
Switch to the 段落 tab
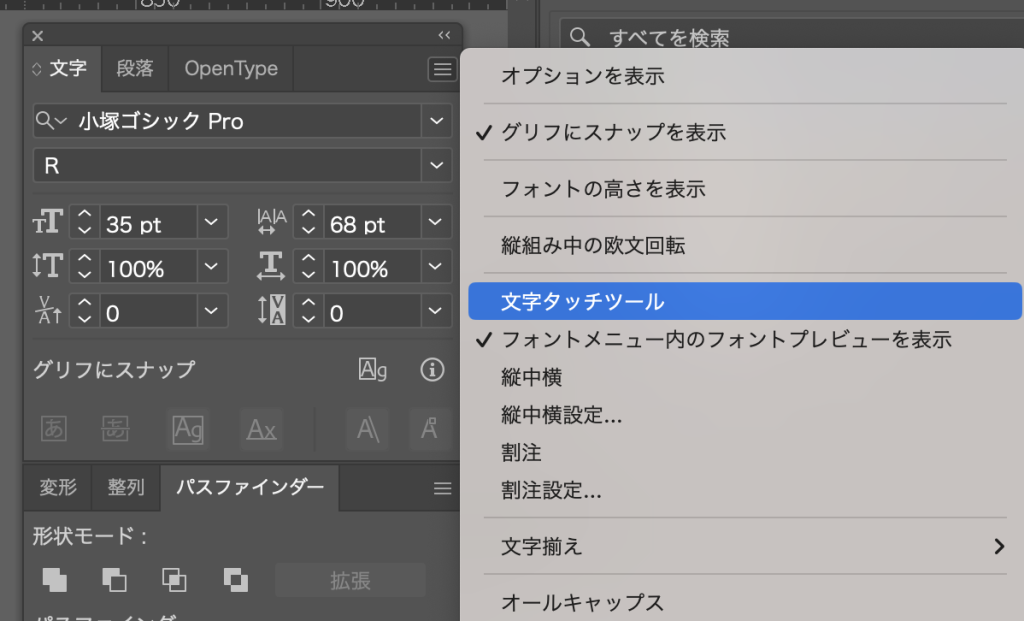(135, 69)
